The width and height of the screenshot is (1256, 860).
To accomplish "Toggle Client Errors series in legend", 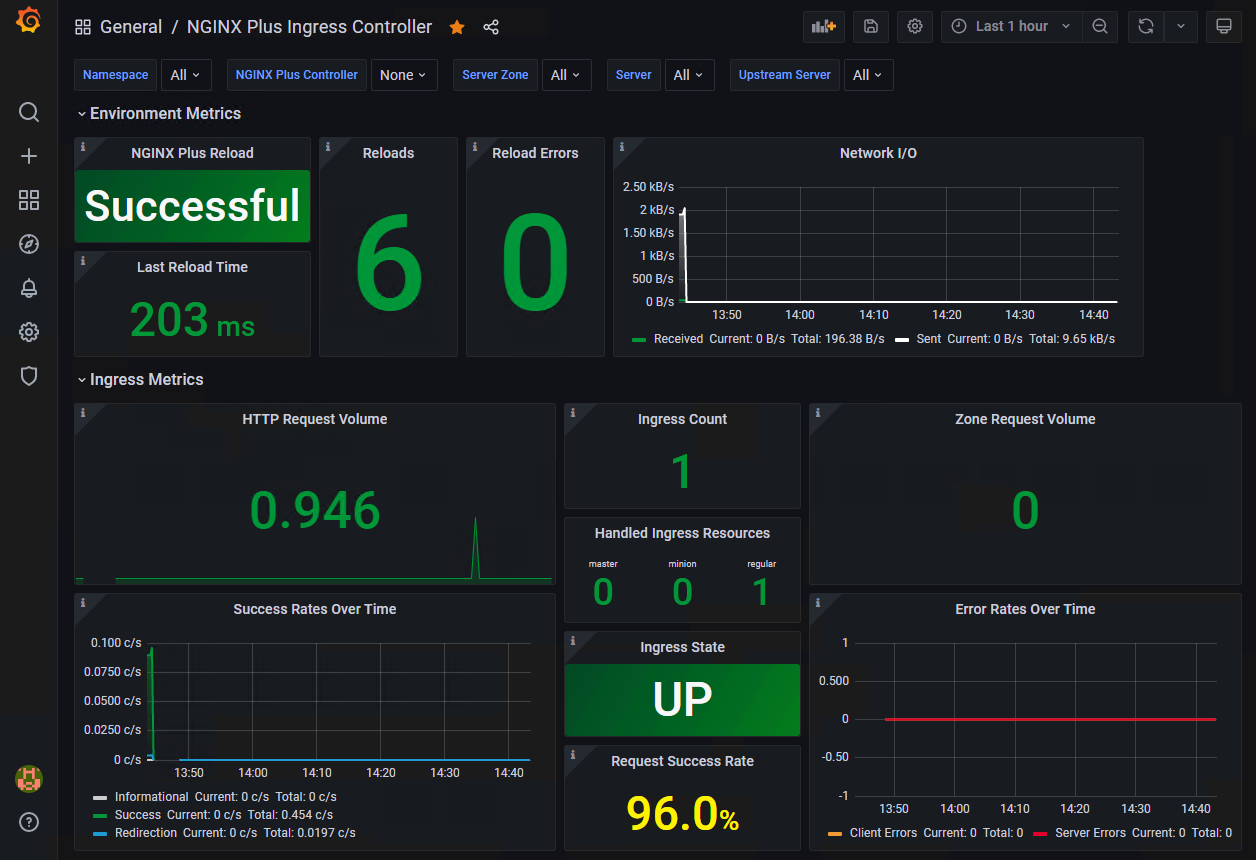I will [x=883, y=833].
